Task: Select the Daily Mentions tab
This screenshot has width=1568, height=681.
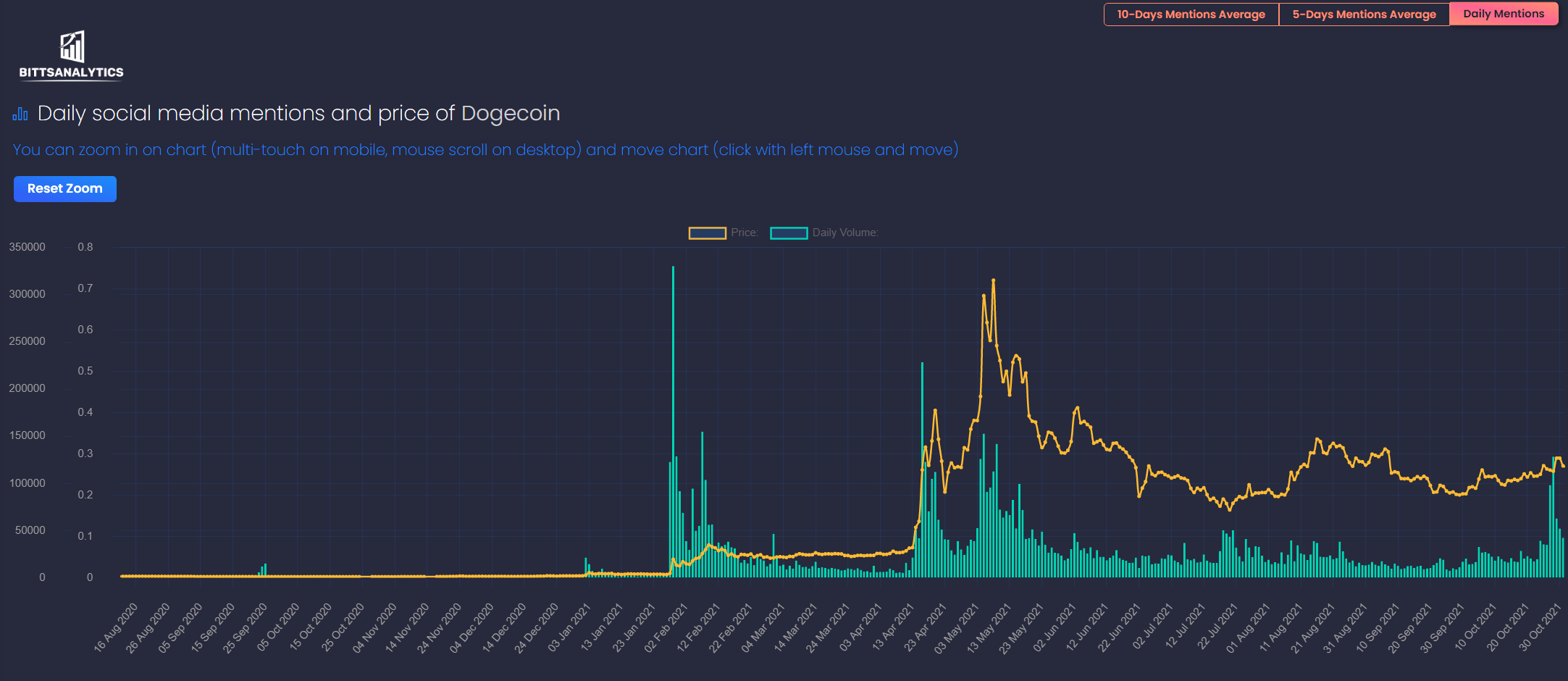Action: click(x=1504, y=14)
